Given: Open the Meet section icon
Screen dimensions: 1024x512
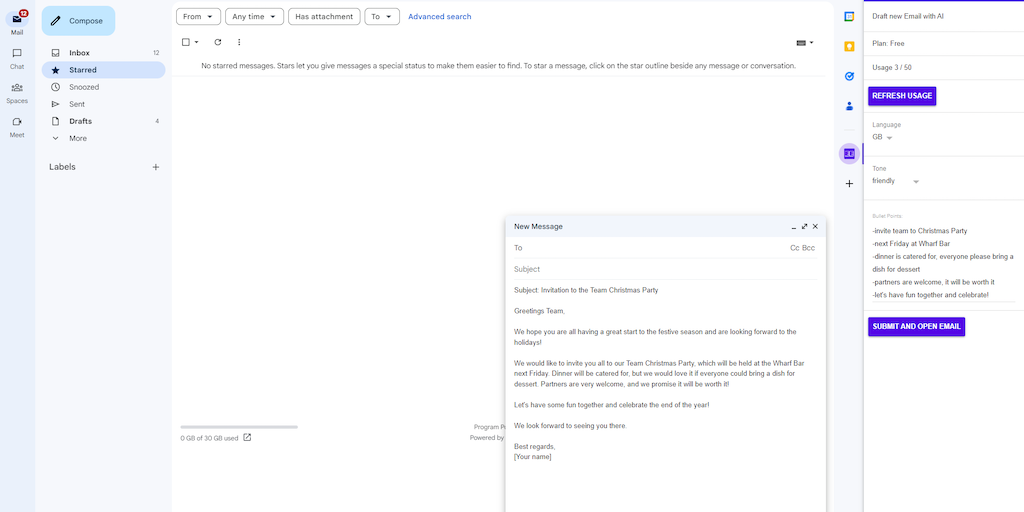Looking at the screenshot, I should (x=17, y=121).
